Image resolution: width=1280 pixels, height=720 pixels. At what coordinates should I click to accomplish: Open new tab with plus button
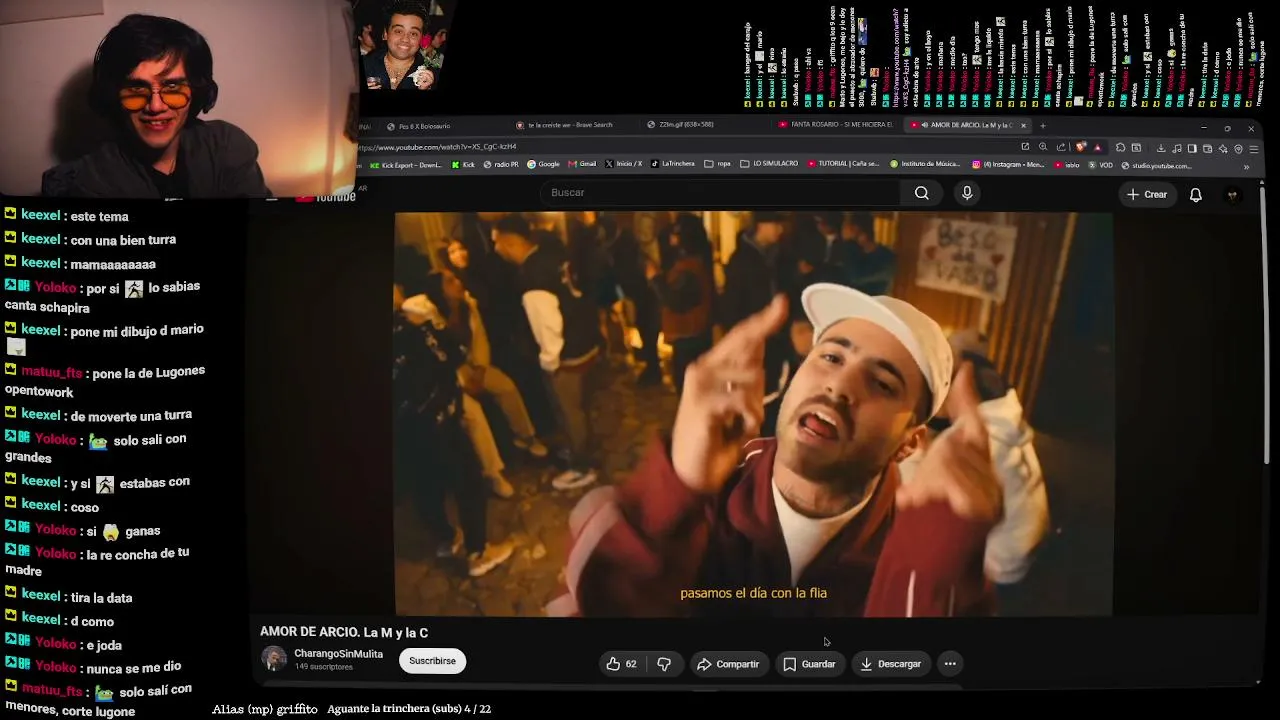pos(1042,126)
